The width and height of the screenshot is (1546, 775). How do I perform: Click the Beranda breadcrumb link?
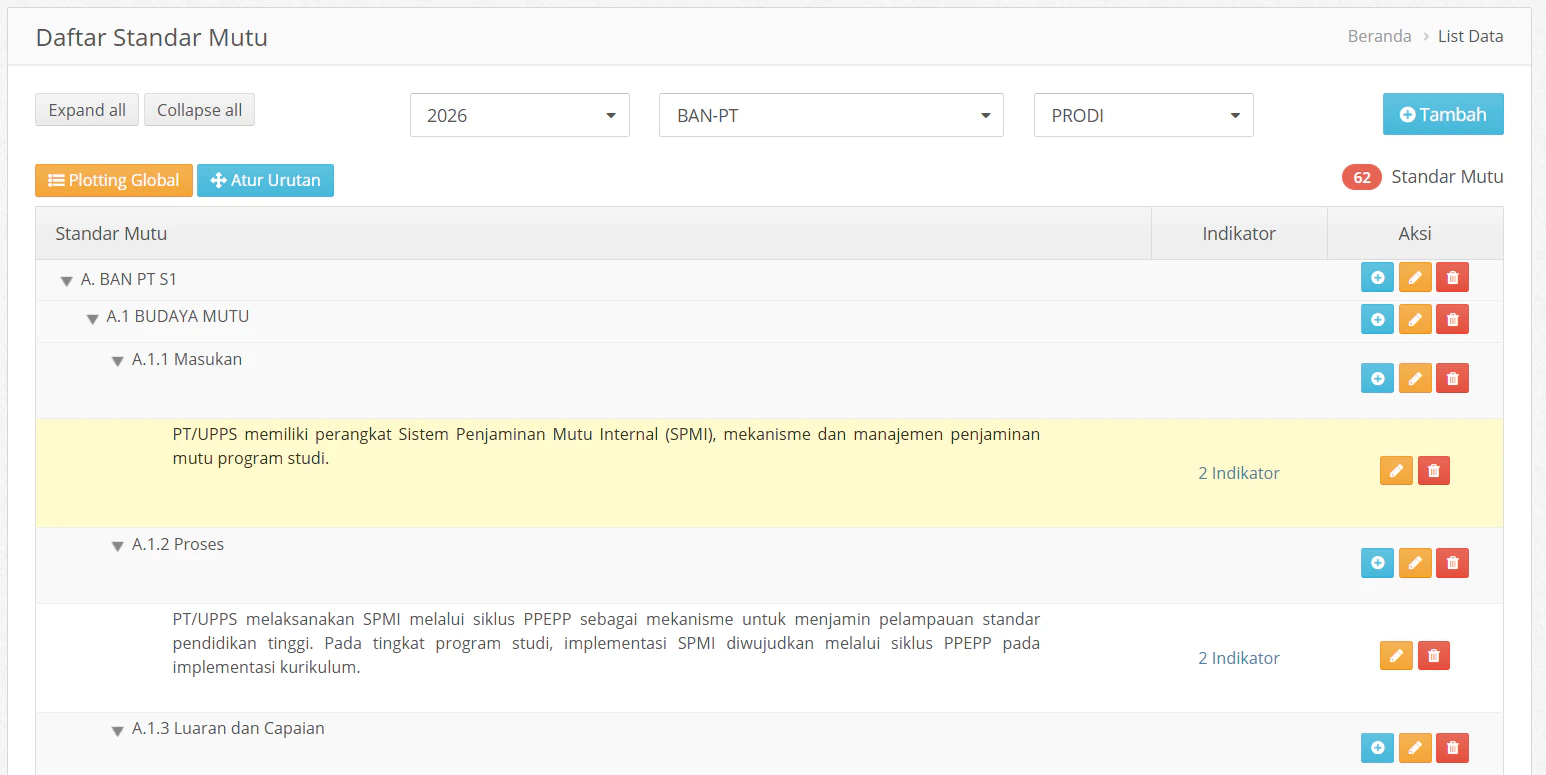pos(1379,36)
